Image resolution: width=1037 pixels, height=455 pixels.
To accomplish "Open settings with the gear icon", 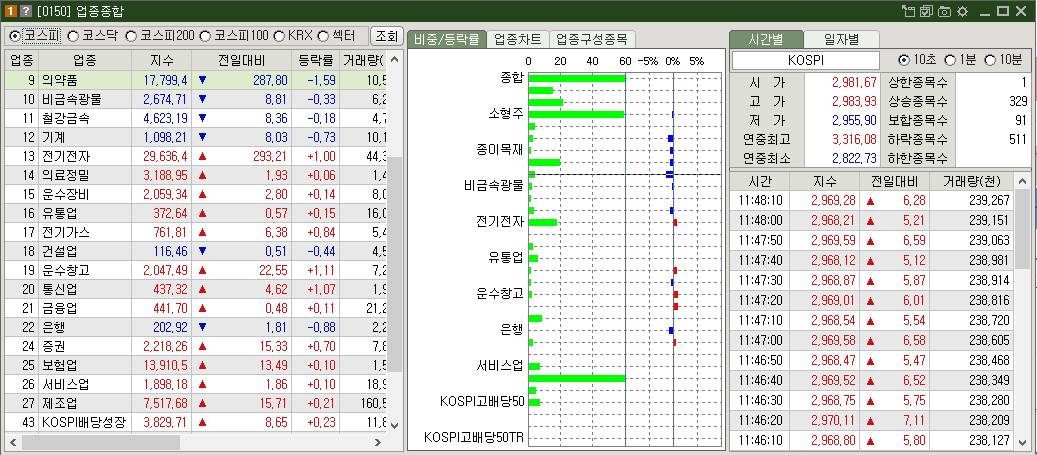I will click(x=962, y=11).
